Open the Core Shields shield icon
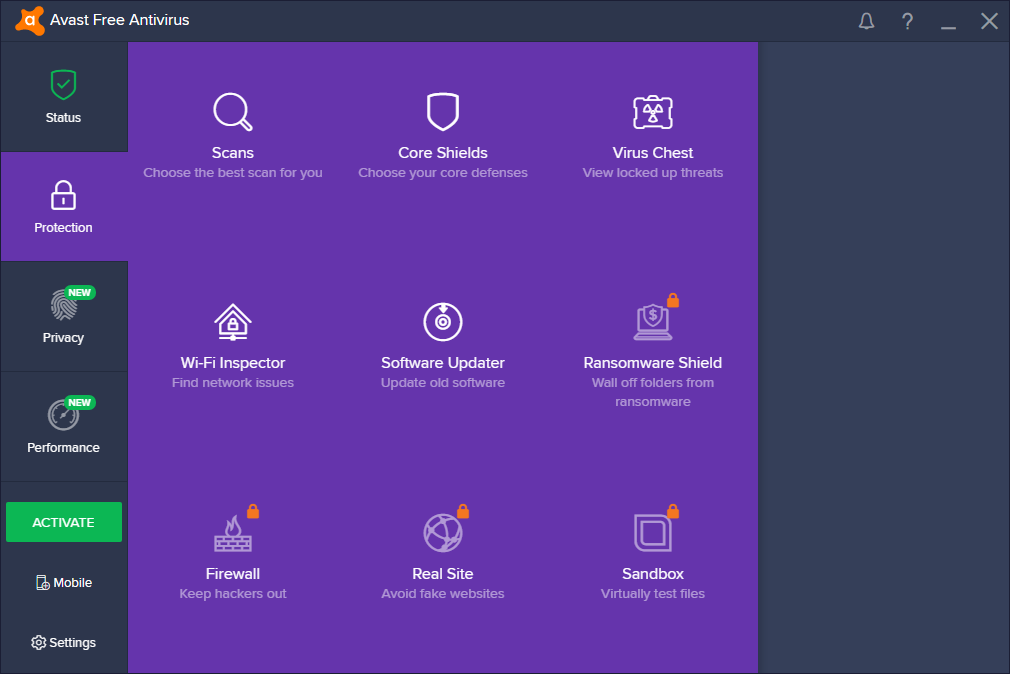This screenshot has width=1010, height=674. coord(443,111)
